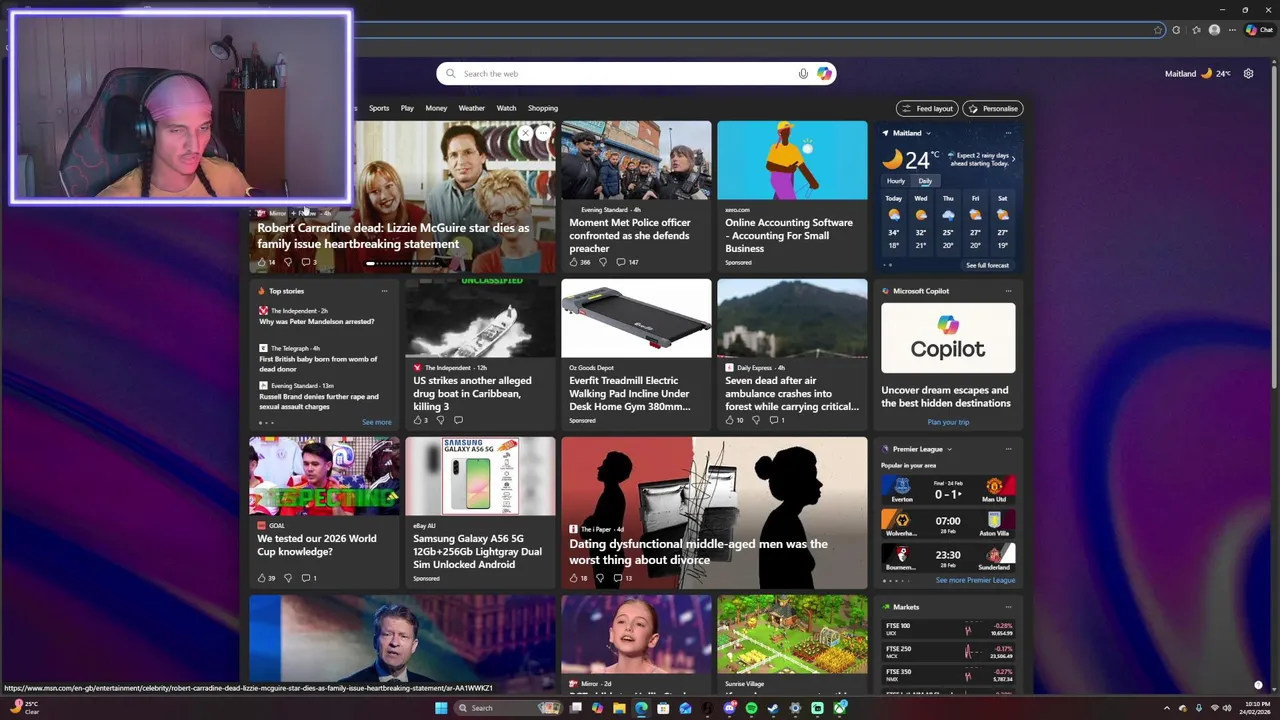1280x720 pixels.
Task: Open the Money tab
Action: (436, 108)
